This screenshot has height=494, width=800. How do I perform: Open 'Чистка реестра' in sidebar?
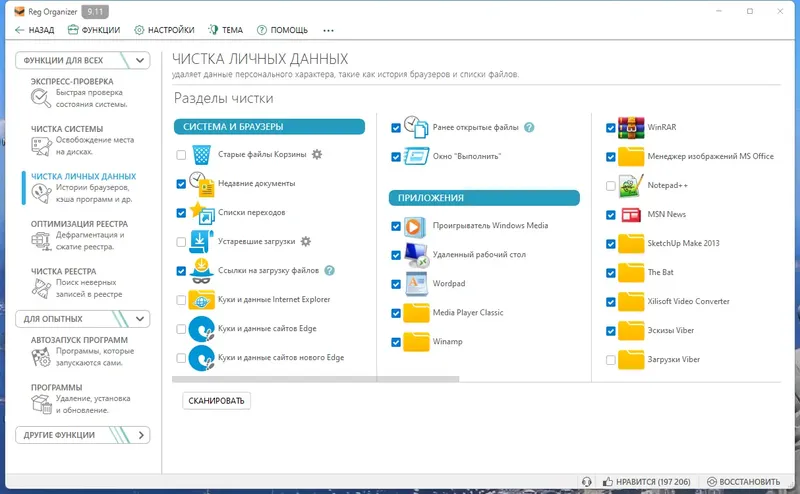click(x=78, y=282)
